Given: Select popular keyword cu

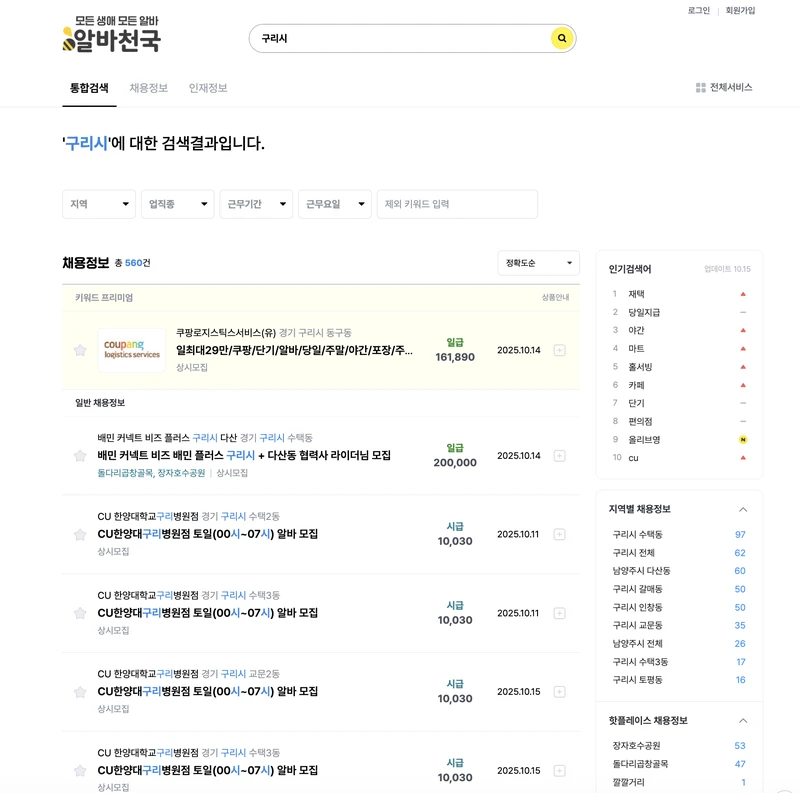Looking at the screenshot, I should tap(633, 458).
